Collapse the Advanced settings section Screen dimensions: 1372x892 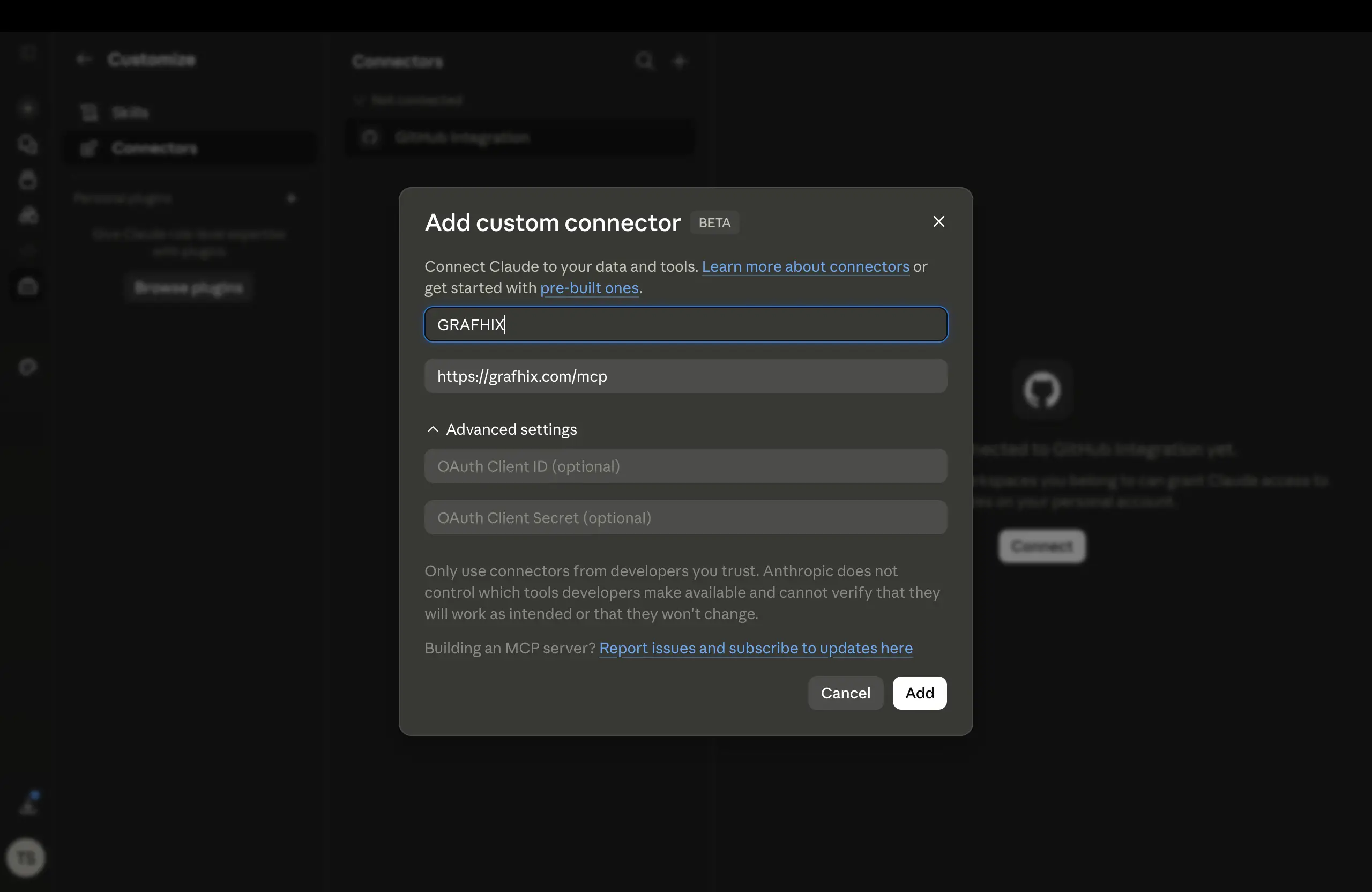click(x=502, y=429)
